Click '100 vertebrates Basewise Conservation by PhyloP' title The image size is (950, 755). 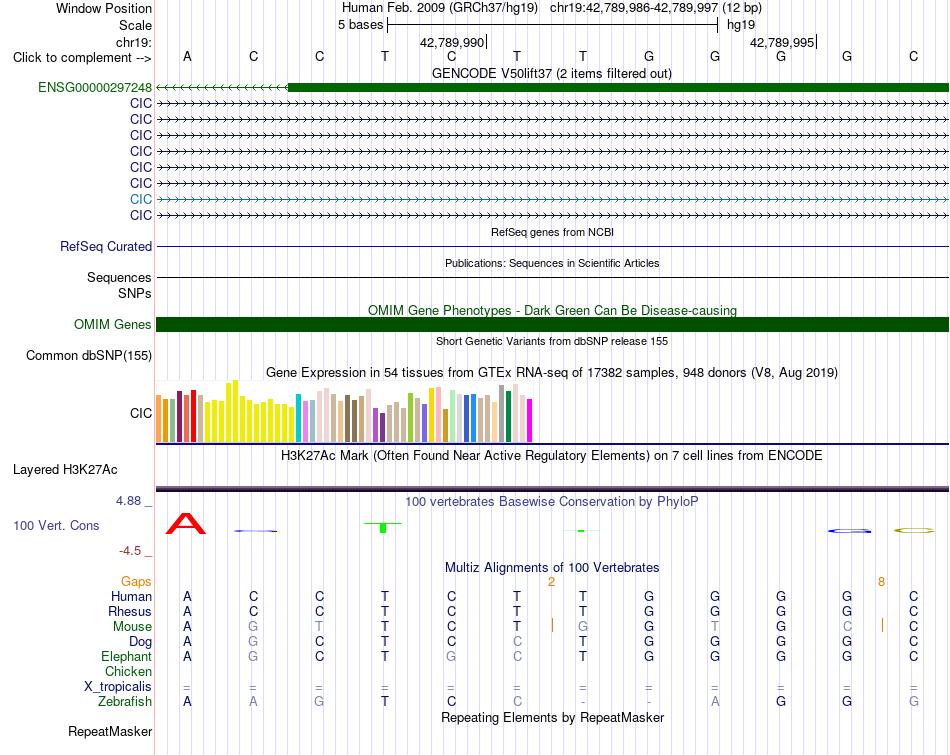pyautogui.click(x=551, y=501)
